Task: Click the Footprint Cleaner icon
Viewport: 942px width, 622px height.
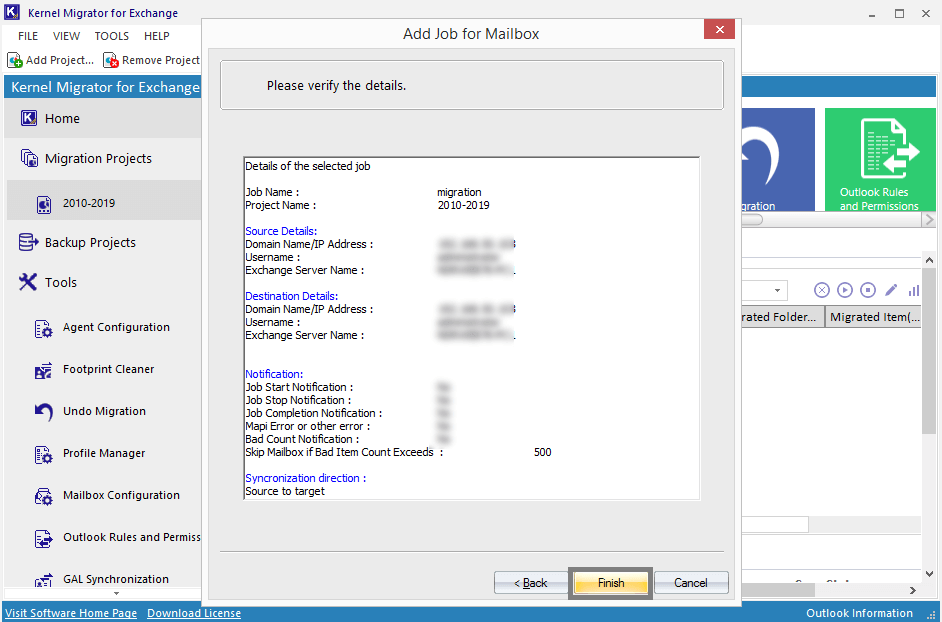Action: click(43, 370)
